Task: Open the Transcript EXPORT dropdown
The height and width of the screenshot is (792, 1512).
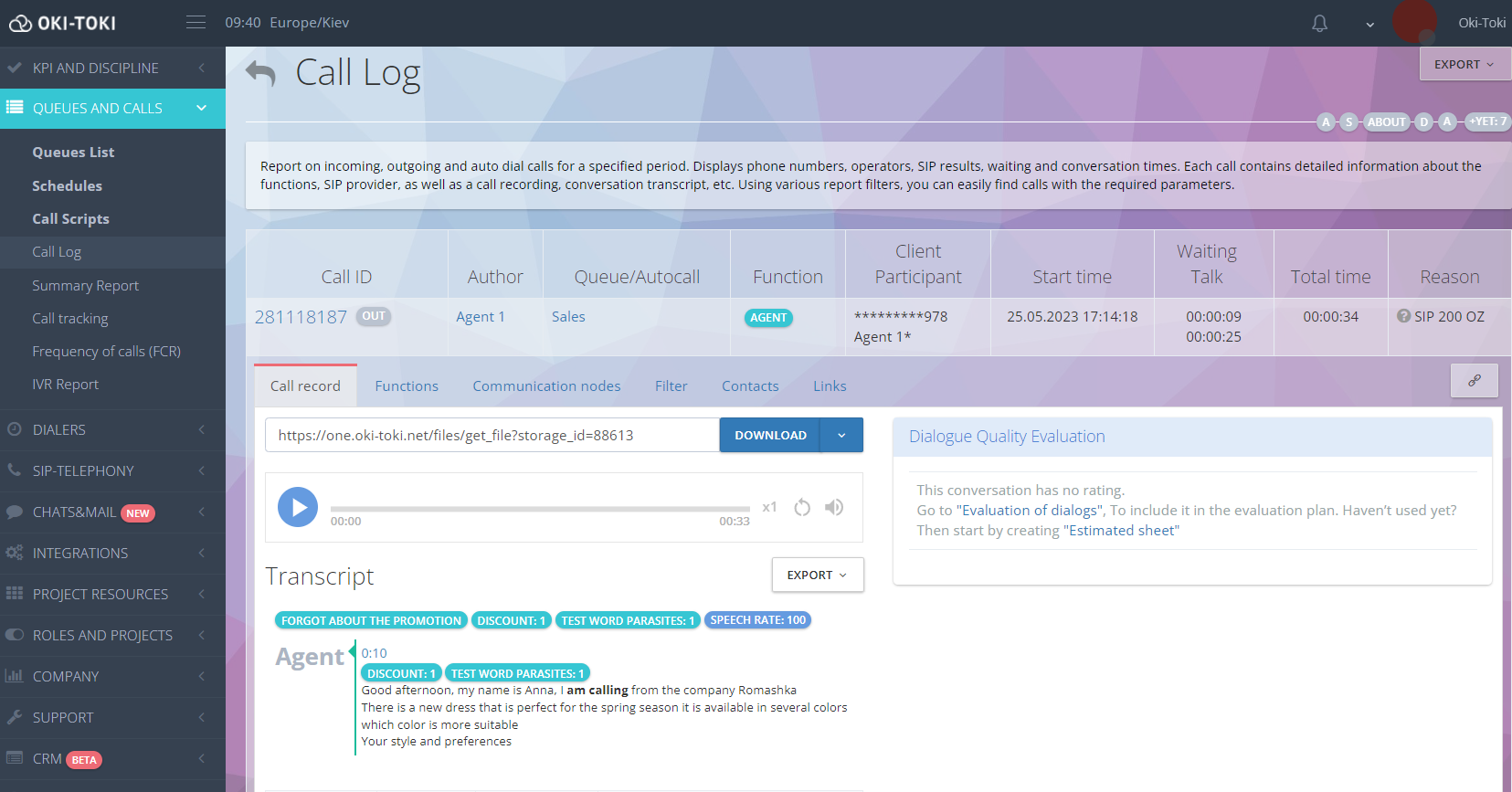Action: tap(817, 575)
